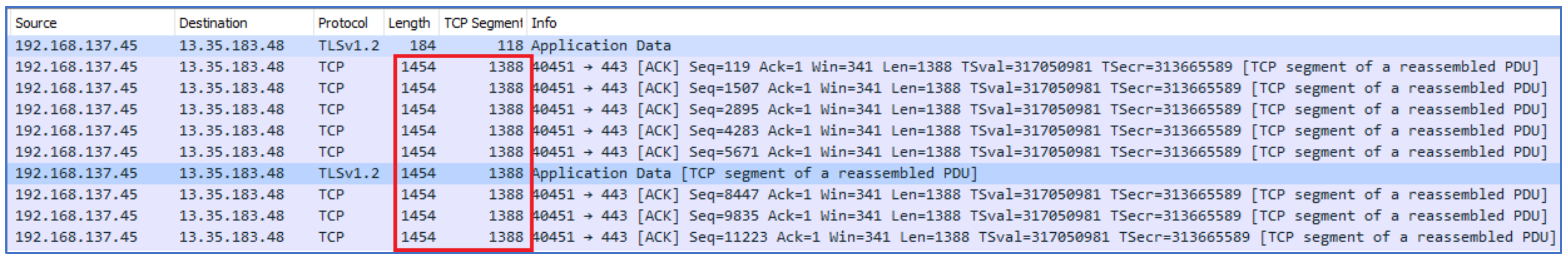Select the first Application Data packet with length 184
Screen dimensions: 1568x259
pos(600,46)
